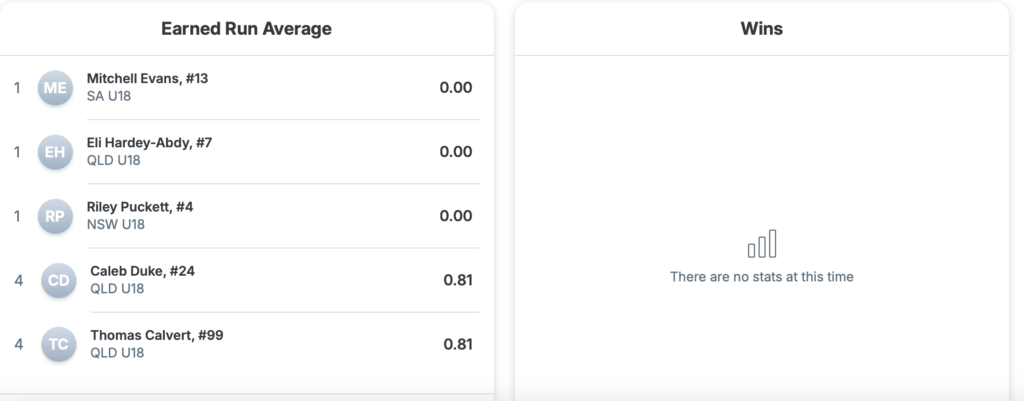Click Thomas Calvert's TC avatar icon
1024x401 pixels.
pos(59,344)
